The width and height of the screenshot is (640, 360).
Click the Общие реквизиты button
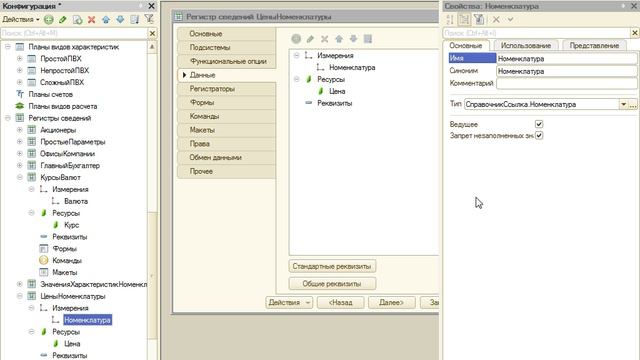coord(332,284)
